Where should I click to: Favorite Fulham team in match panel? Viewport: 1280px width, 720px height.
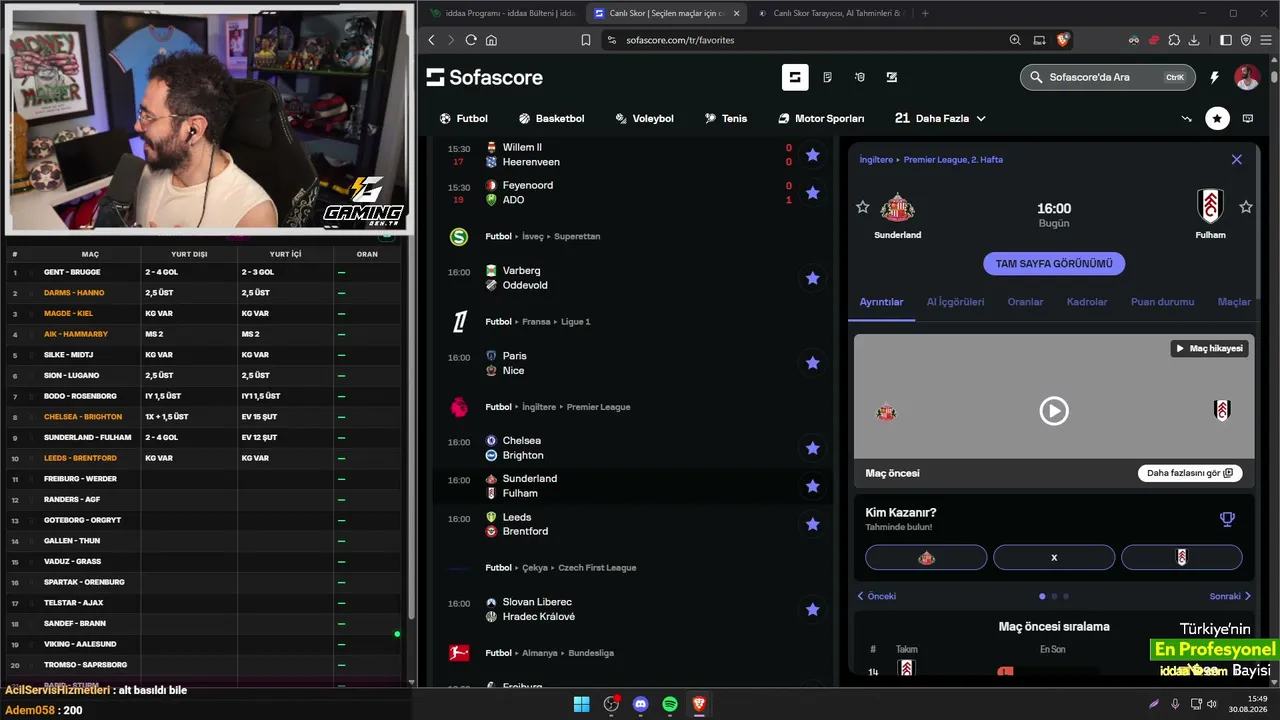(1246, 207)
